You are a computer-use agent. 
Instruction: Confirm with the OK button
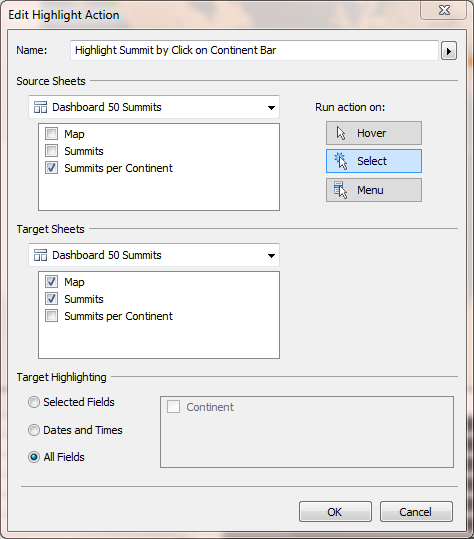(335, 512)
